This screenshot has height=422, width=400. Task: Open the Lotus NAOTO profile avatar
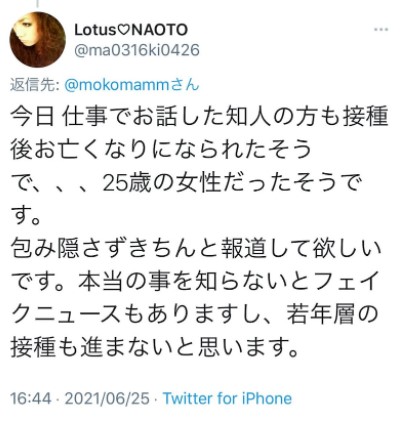[37, 40]
